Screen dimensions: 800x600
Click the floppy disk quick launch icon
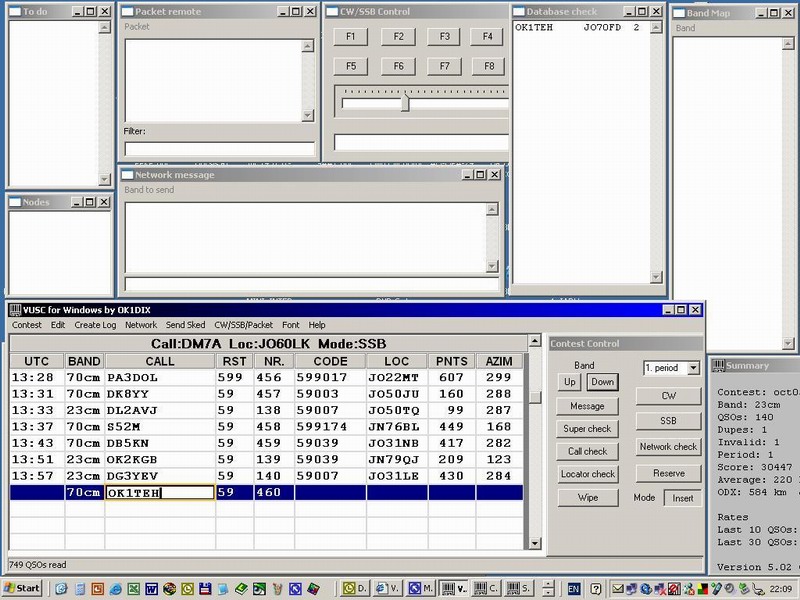coord(205,589)
